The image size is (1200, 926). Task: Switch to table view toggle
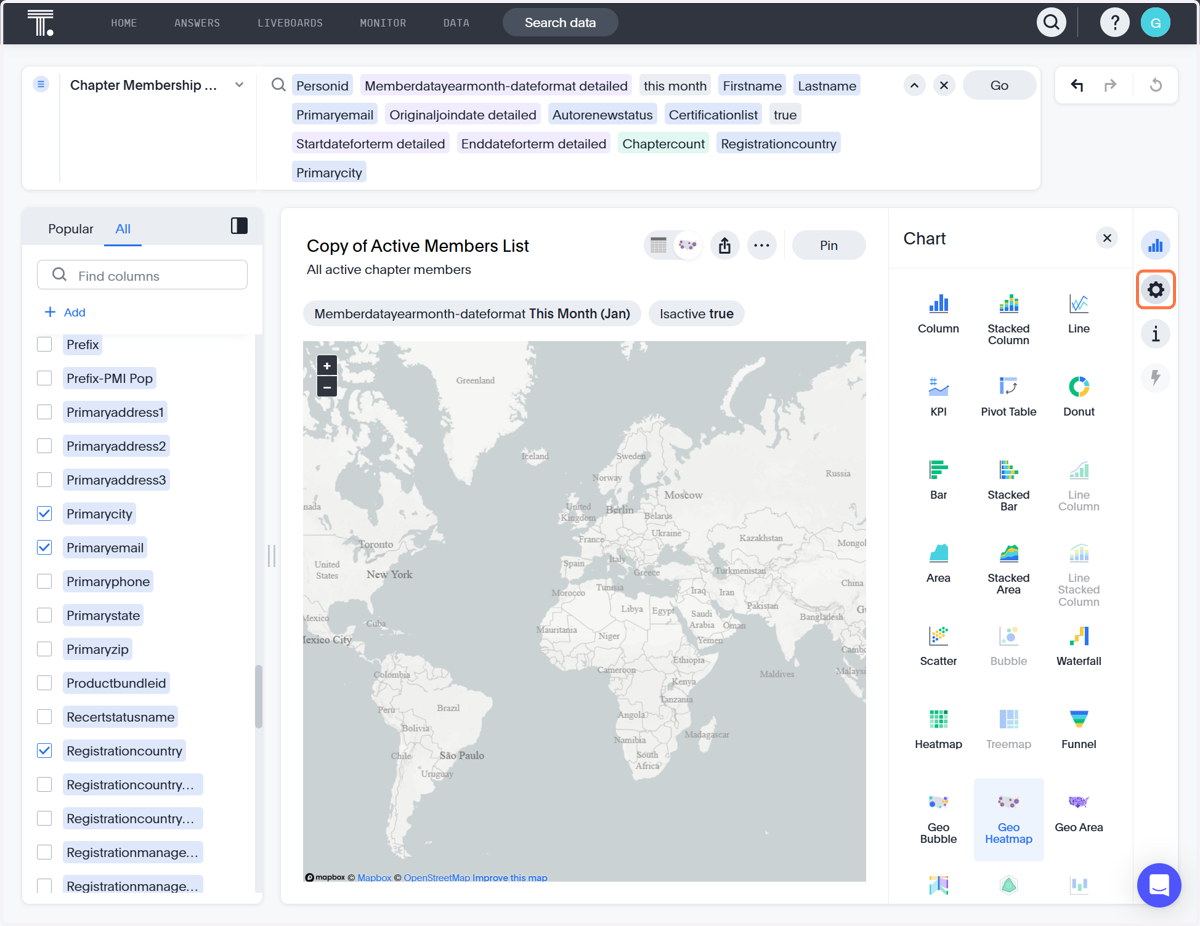(659, 245)
